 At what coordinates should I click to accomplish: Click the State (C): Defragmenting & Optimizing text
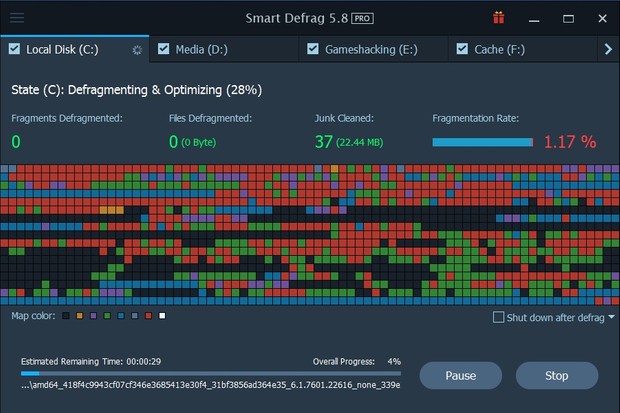136,90
